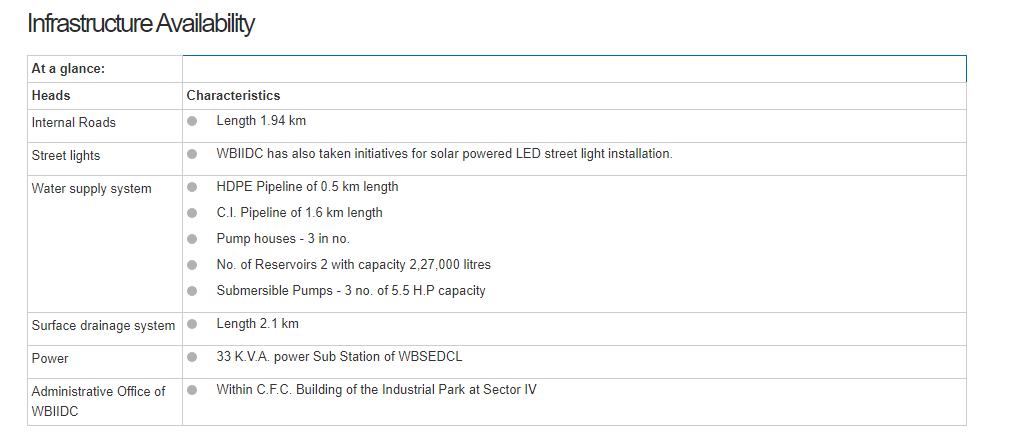Image resolution: width=1021 pixels, height=435 pixels.
Task: Click the Infrastructure Availability heading
Action: (x=141, y=24)
